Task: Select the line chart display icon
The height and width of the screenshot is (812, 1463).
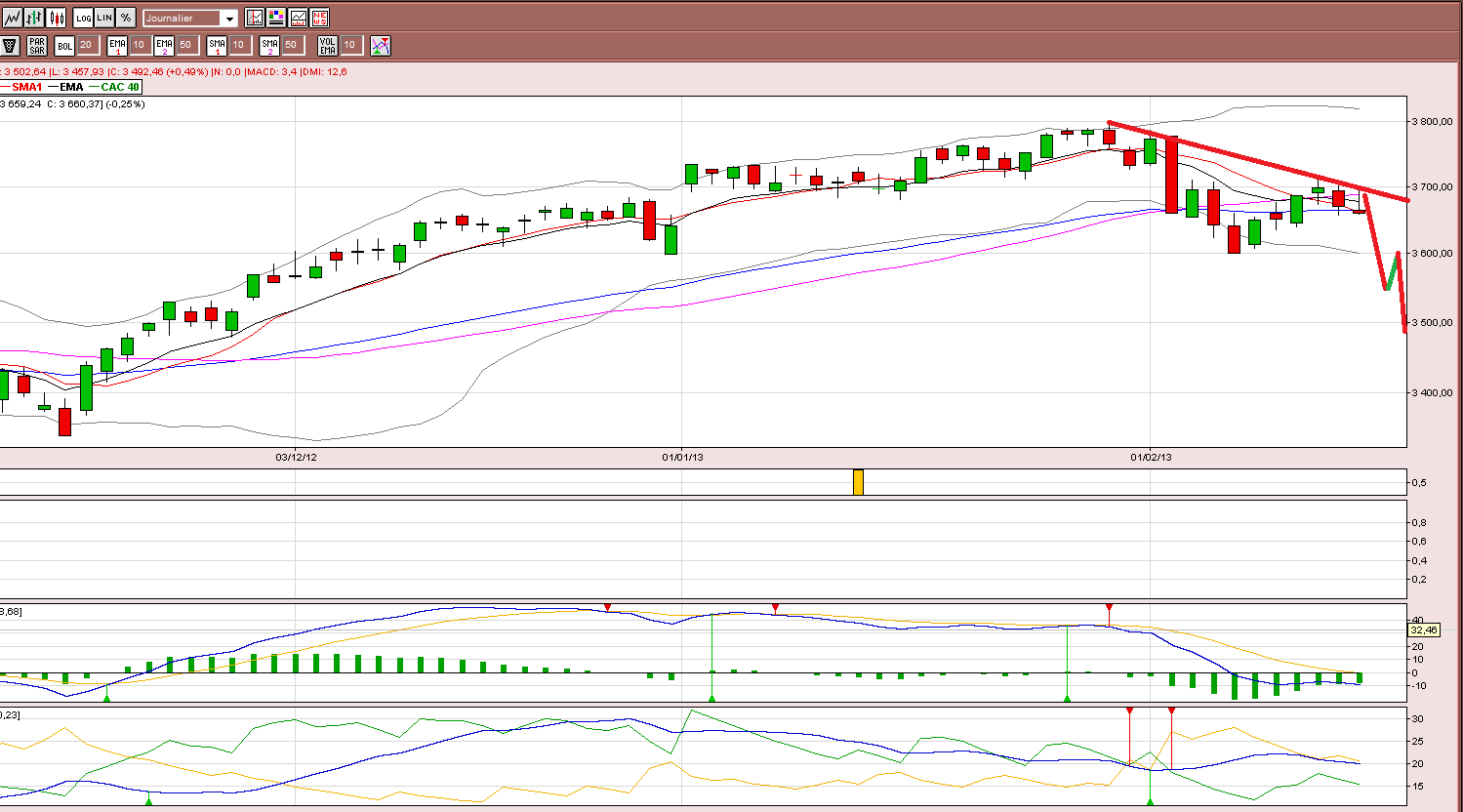Action: point(13,18)
